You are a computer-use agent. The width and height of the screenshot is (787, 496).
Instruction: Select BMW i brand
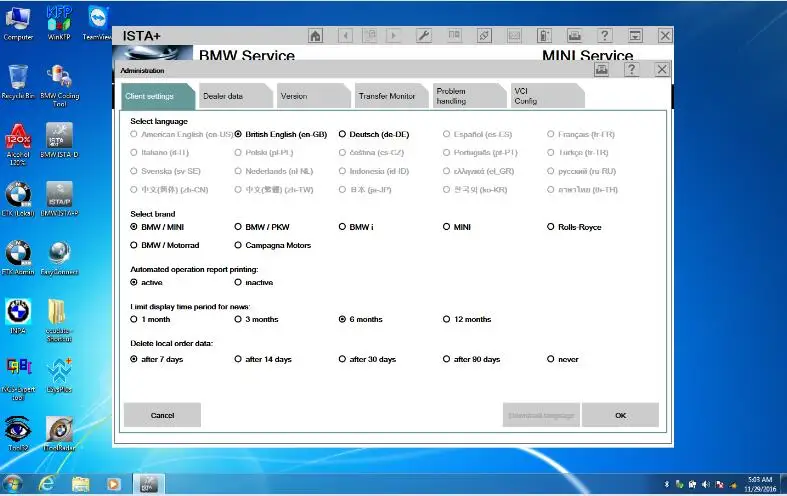click(x=356, y=227)
